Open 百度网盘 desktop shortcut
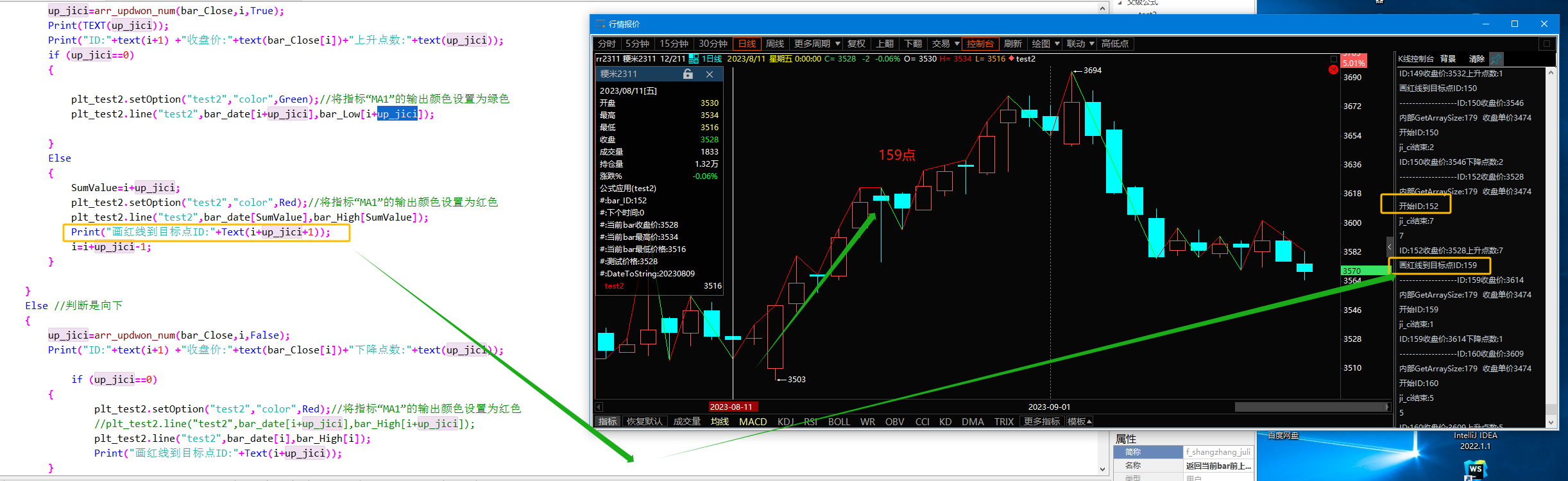The height and width of the screenshot is (481, 1568). pyautogui.click(x=1283, y=436)
